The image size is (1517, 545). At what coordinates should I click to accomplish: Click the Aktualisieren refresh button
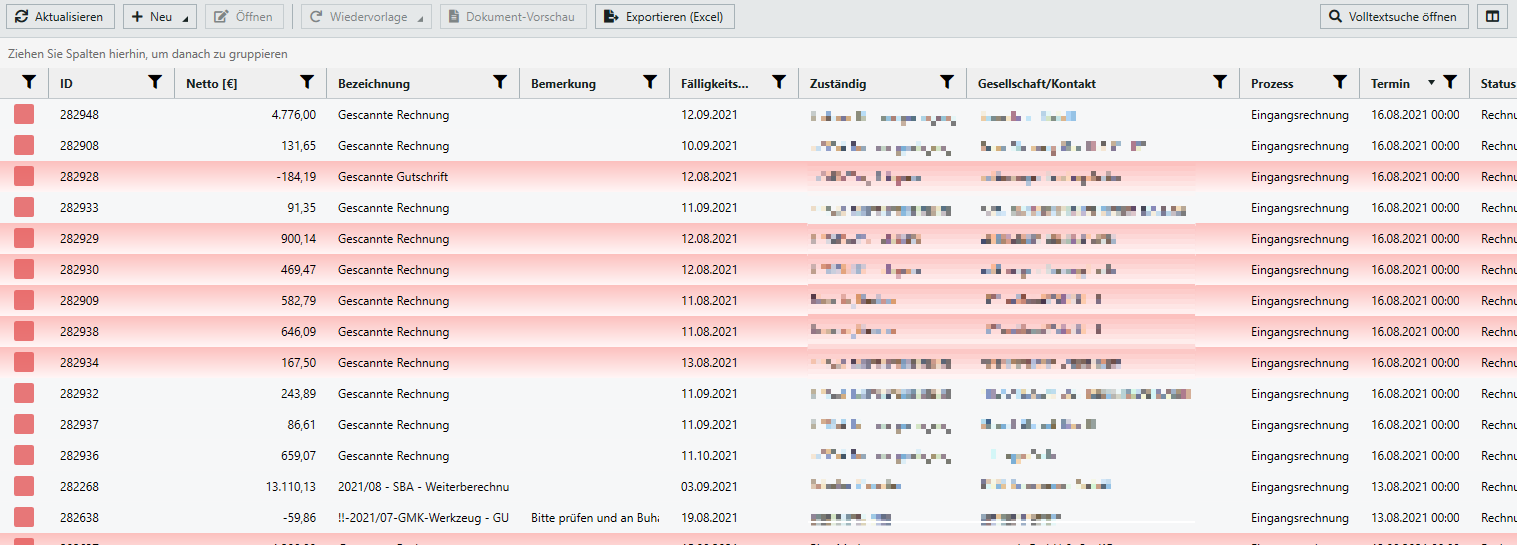58,17
